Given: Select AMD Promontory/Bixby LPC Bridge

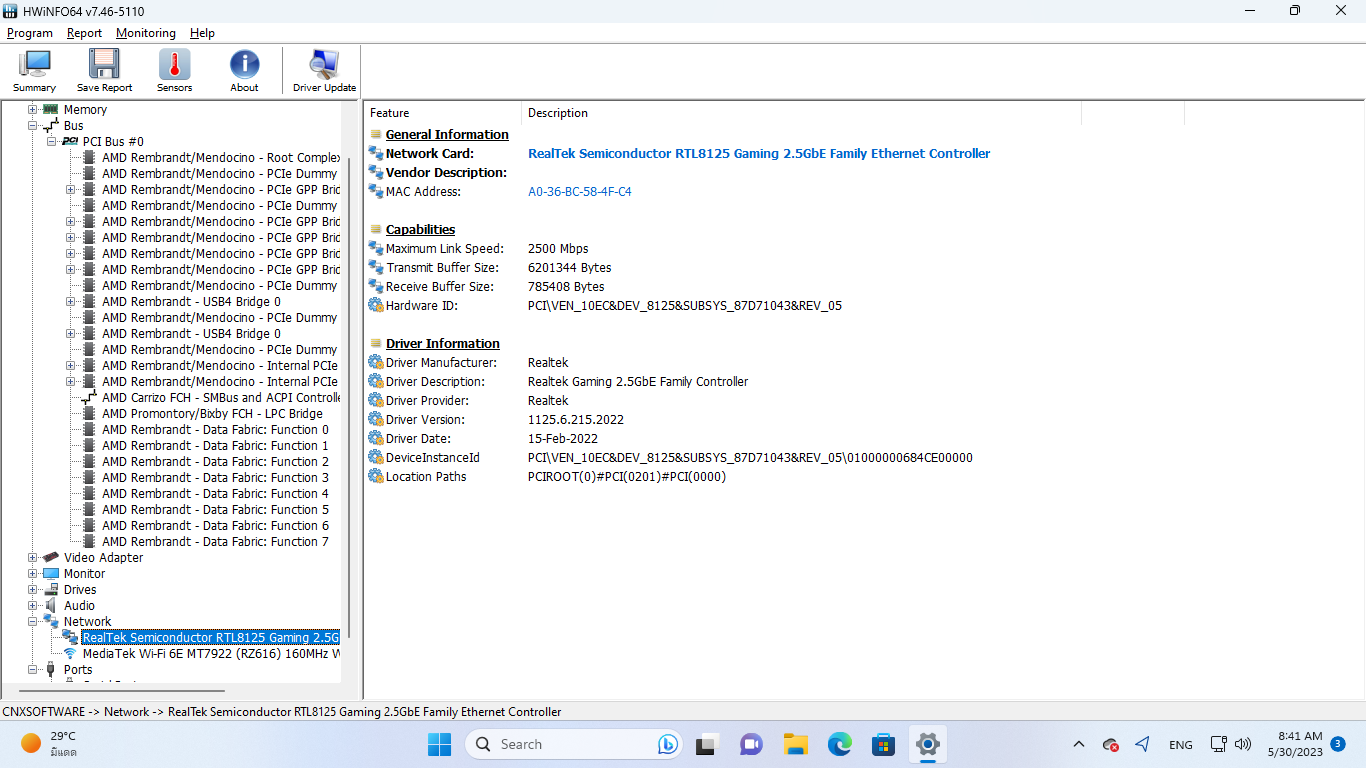Looking at the screenshot, I should [212, 414].
